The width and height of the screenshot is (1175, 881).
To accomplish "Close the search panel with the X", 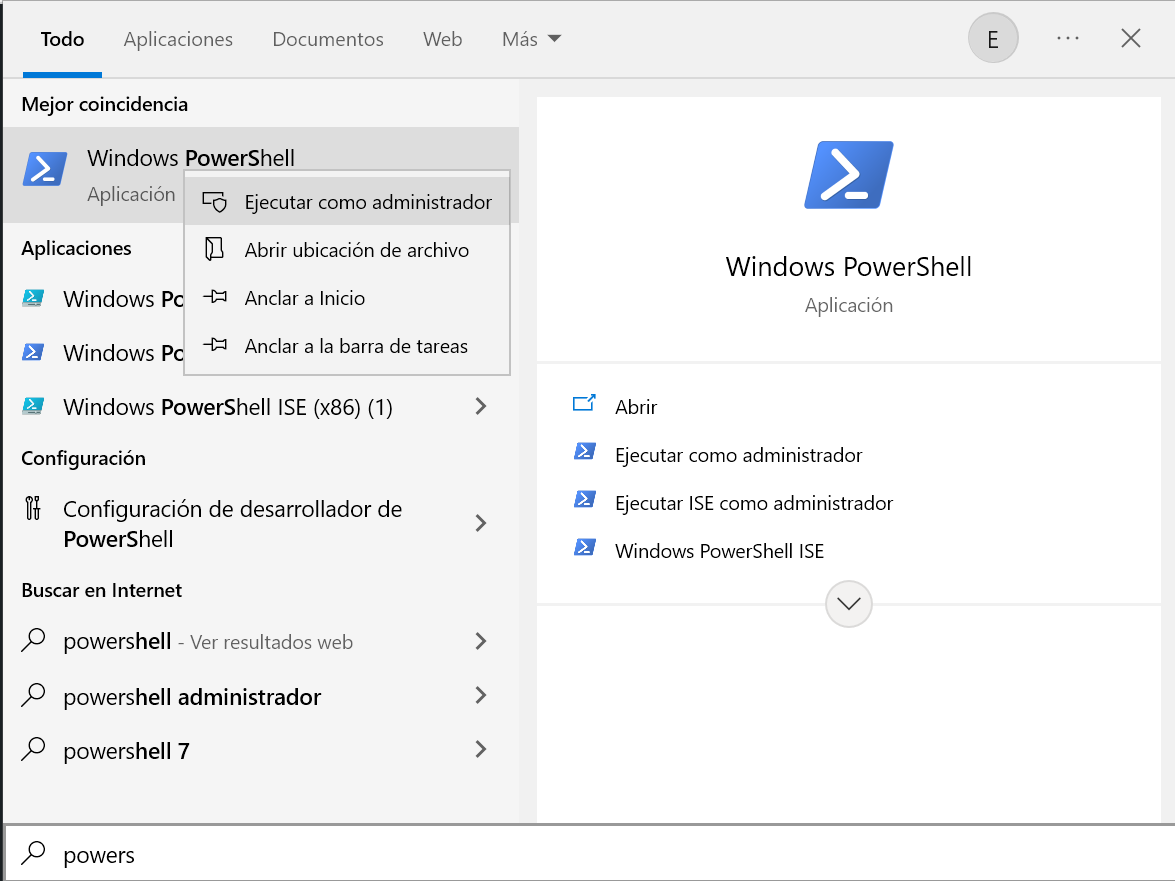I will [x=1131, y=38].
